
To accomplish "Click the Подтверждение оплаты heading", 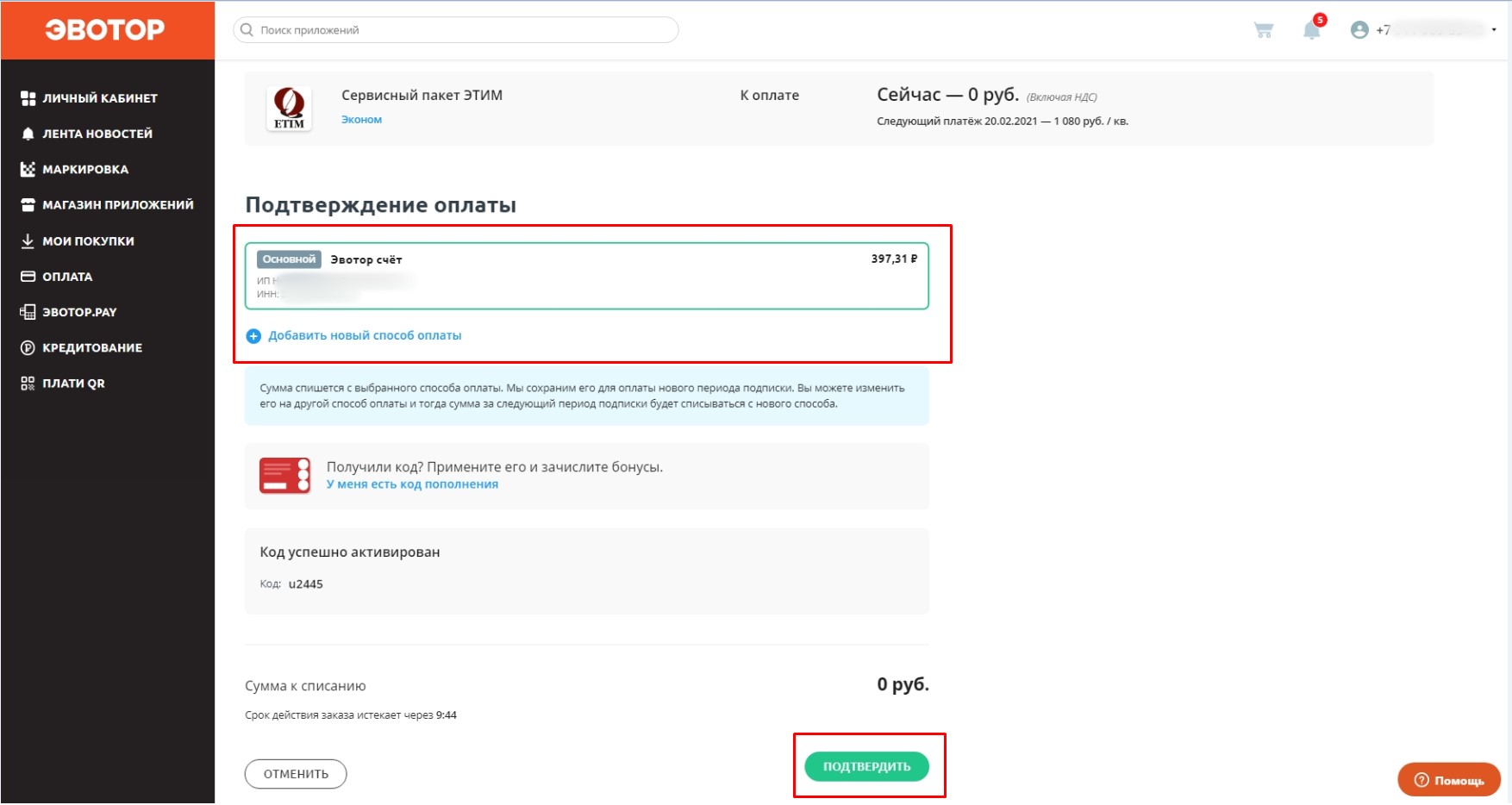I will (380, 205).
